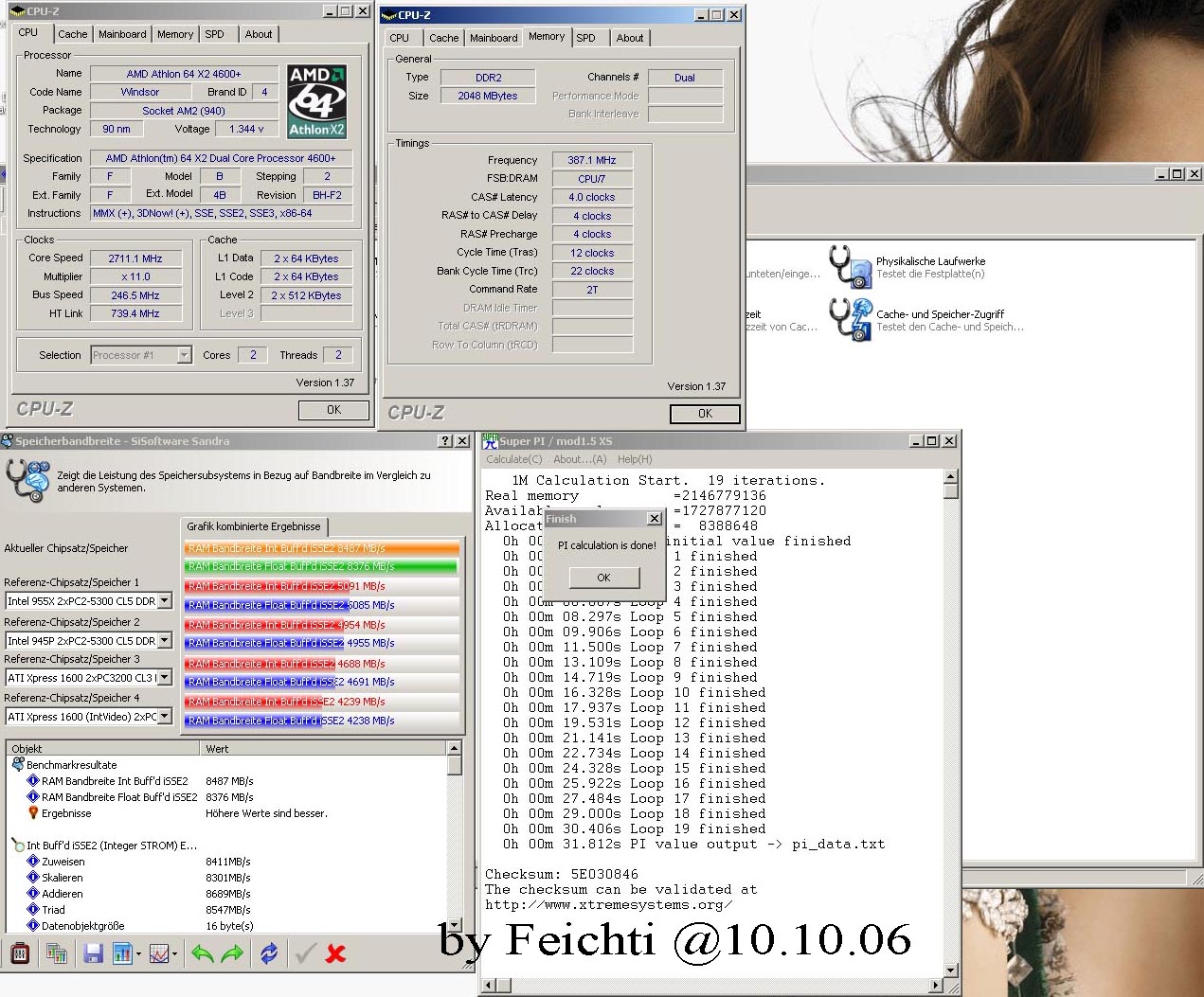The image size is (1204, 997).
Task: Open Physikalische Laufwerke stethoscope icon
Action: [850, 266]
